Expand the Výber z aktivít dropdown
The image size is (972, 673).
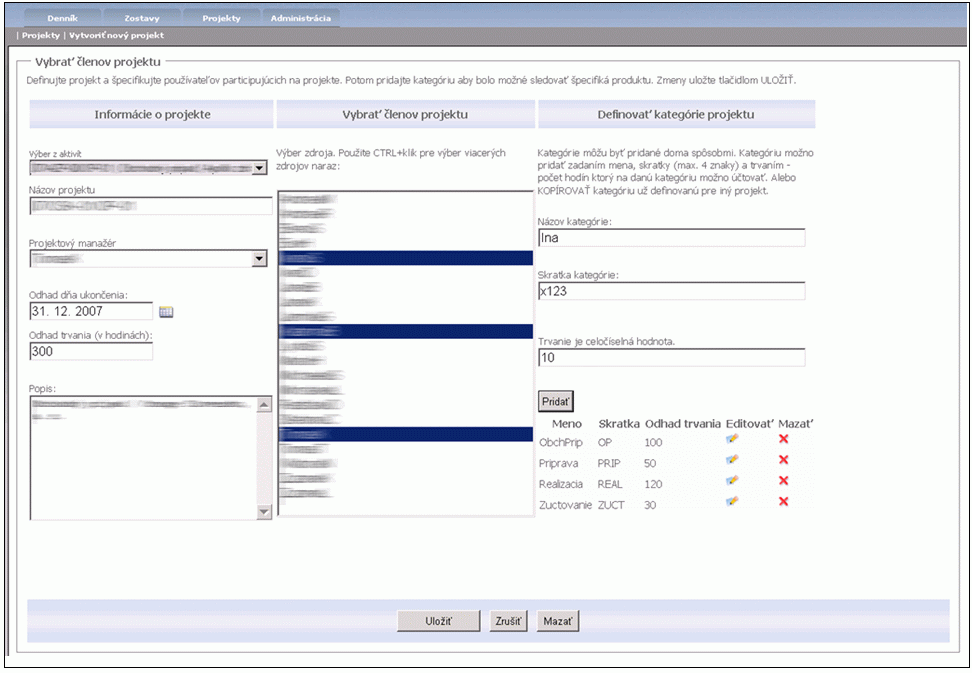tap(260, 168)
